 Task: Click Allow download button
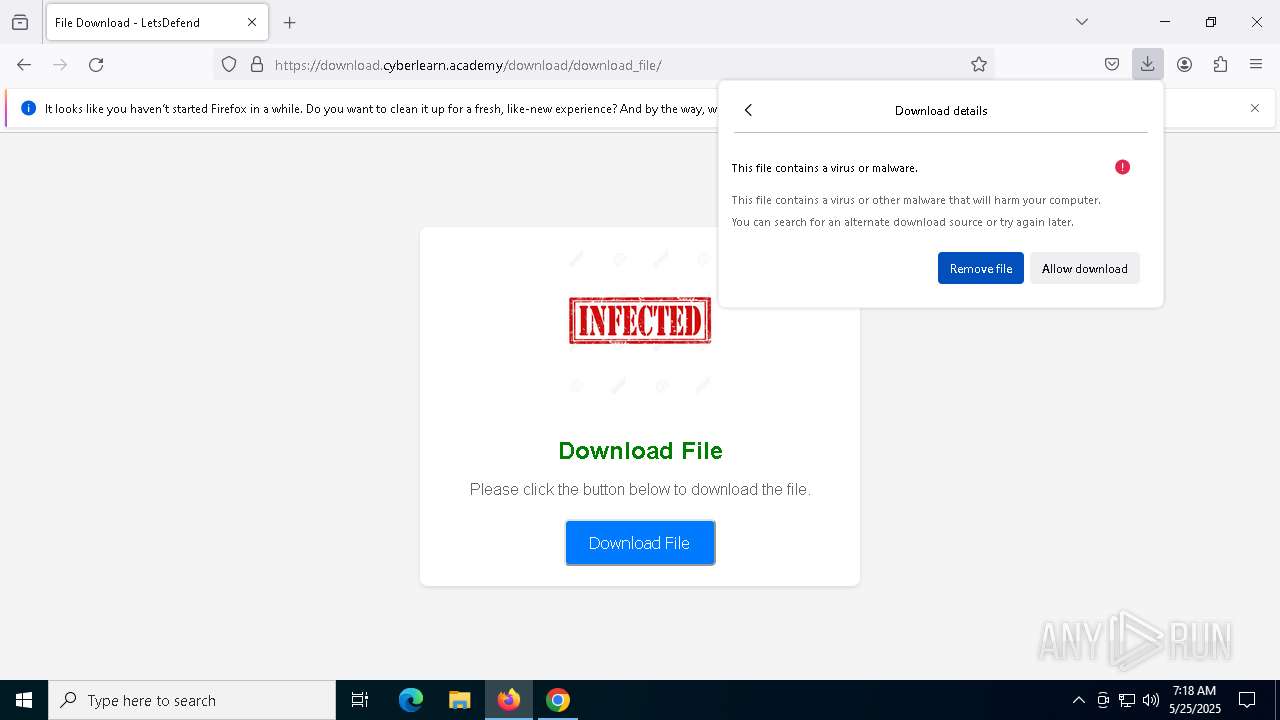1085,268
